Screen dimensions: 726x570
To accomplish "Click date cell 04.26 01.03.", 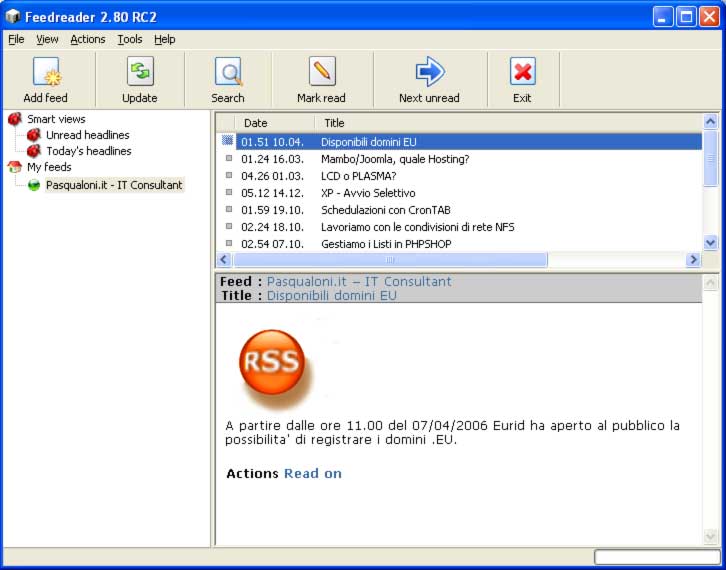I will (x=272, y=176).
